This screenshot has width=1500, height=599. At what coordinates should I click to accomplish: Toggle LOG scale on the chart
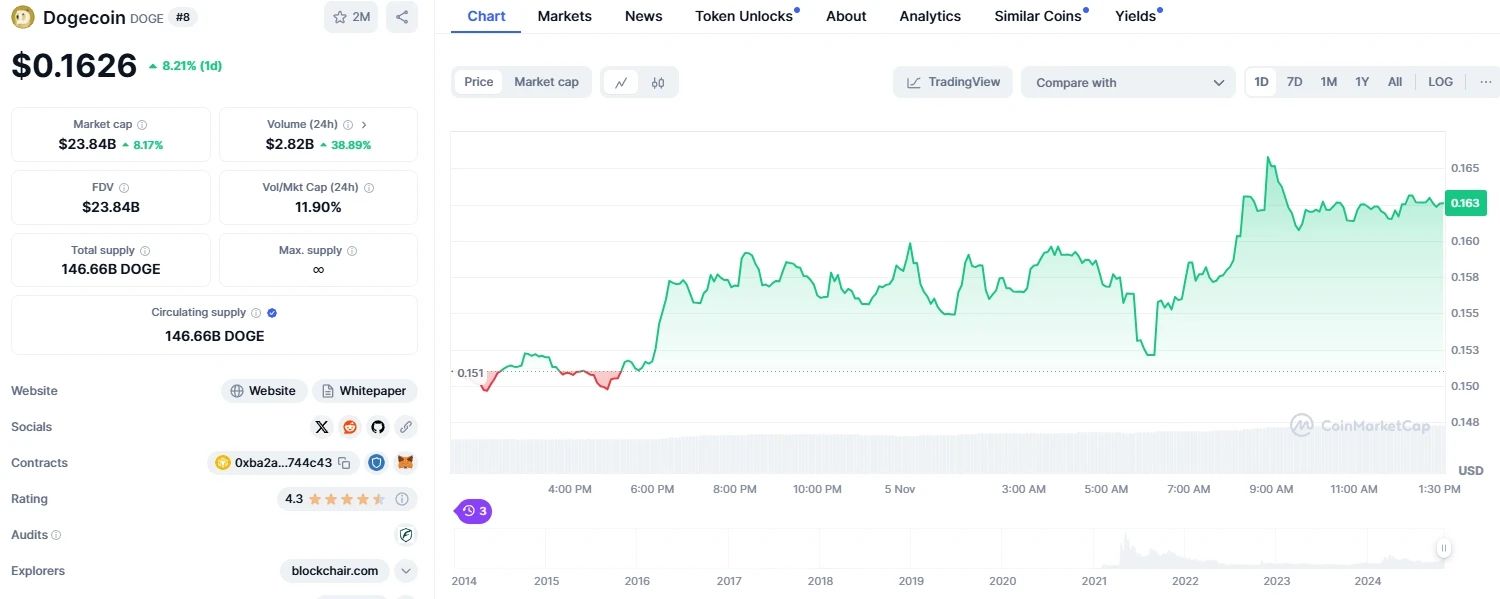tap(1440, 82)
